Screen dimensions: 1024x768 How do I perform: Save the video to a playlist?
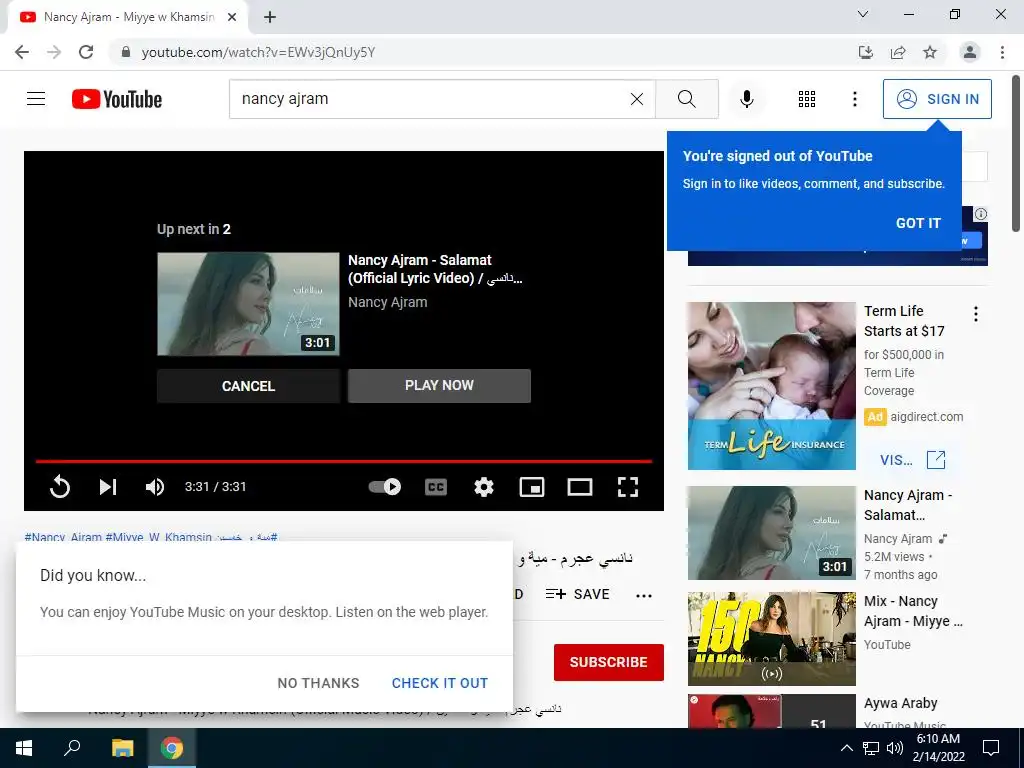pos(577,594)
